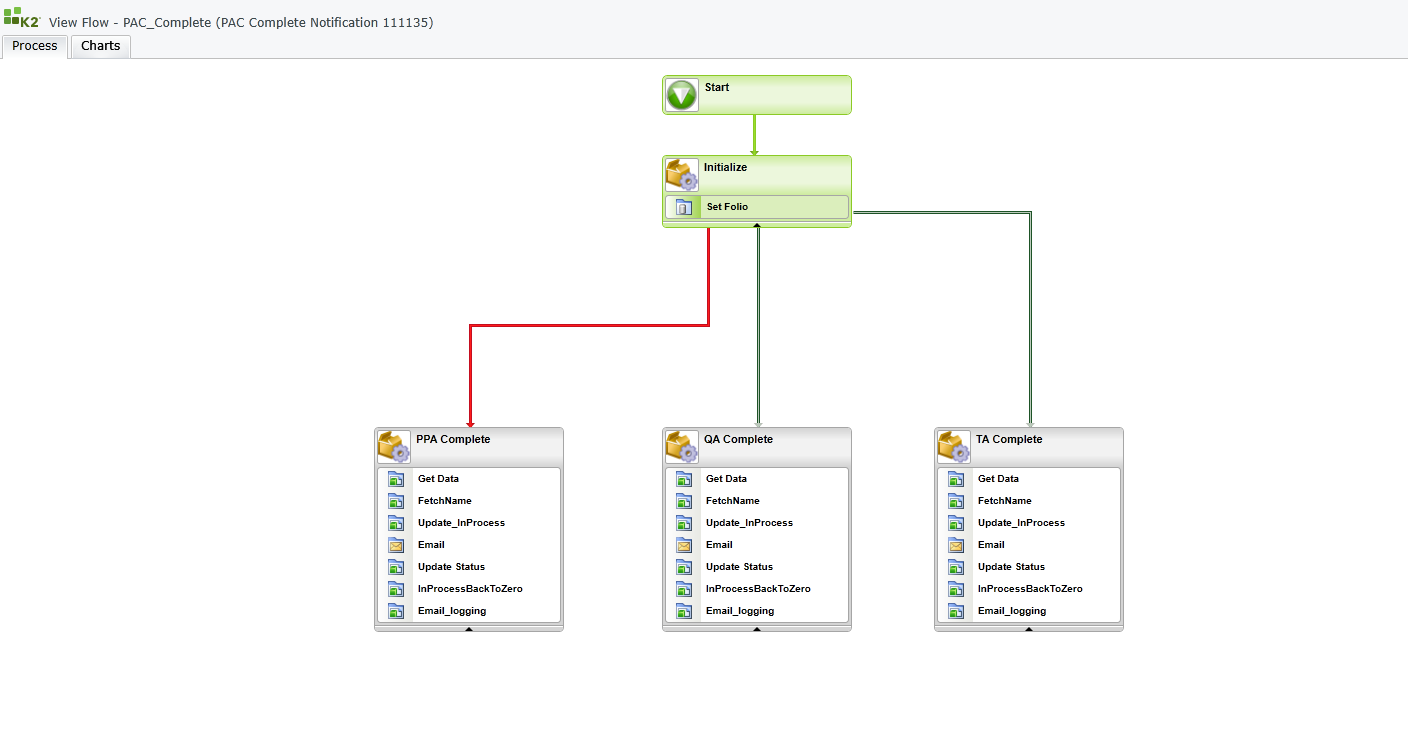Select FetchName text in TA Complete

pos(1005,501)
